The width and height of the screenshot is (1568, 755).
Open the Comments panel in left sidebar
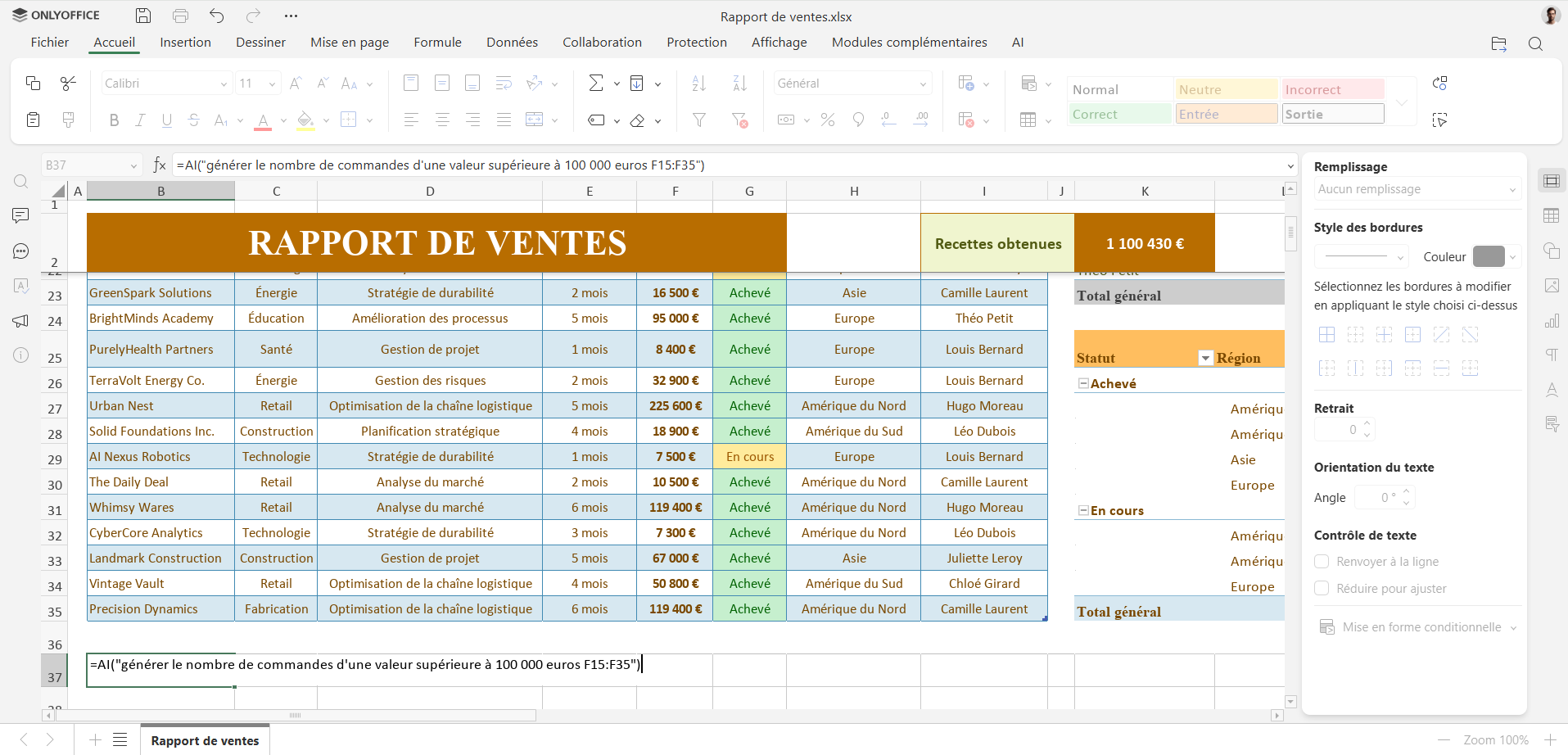pos(21,215)
